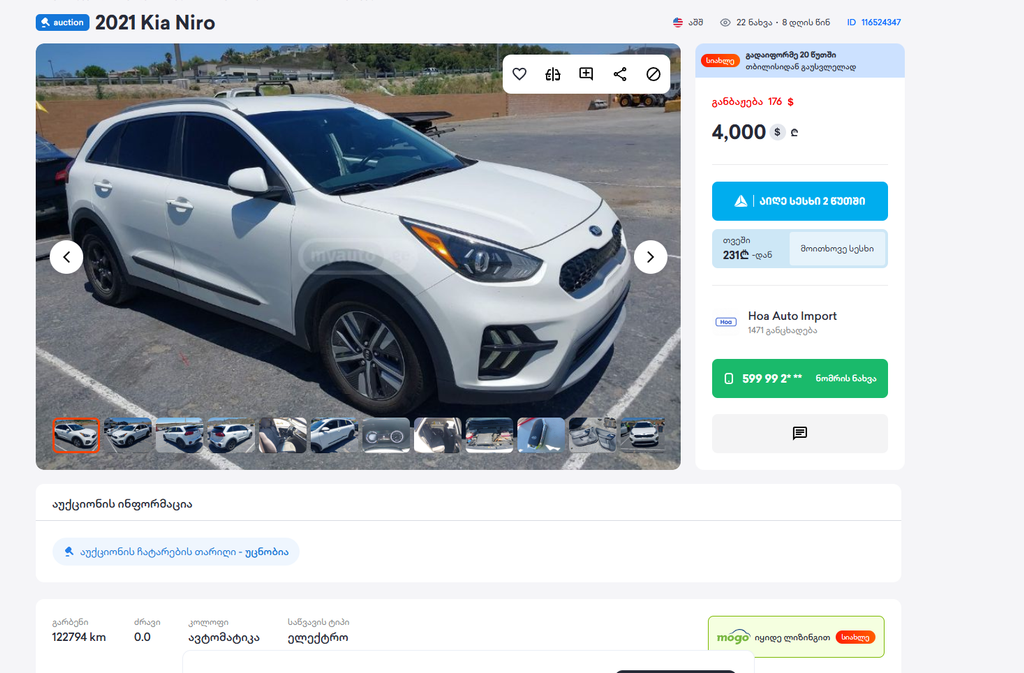Select sixth thumbnail showing car side profile

334,435
